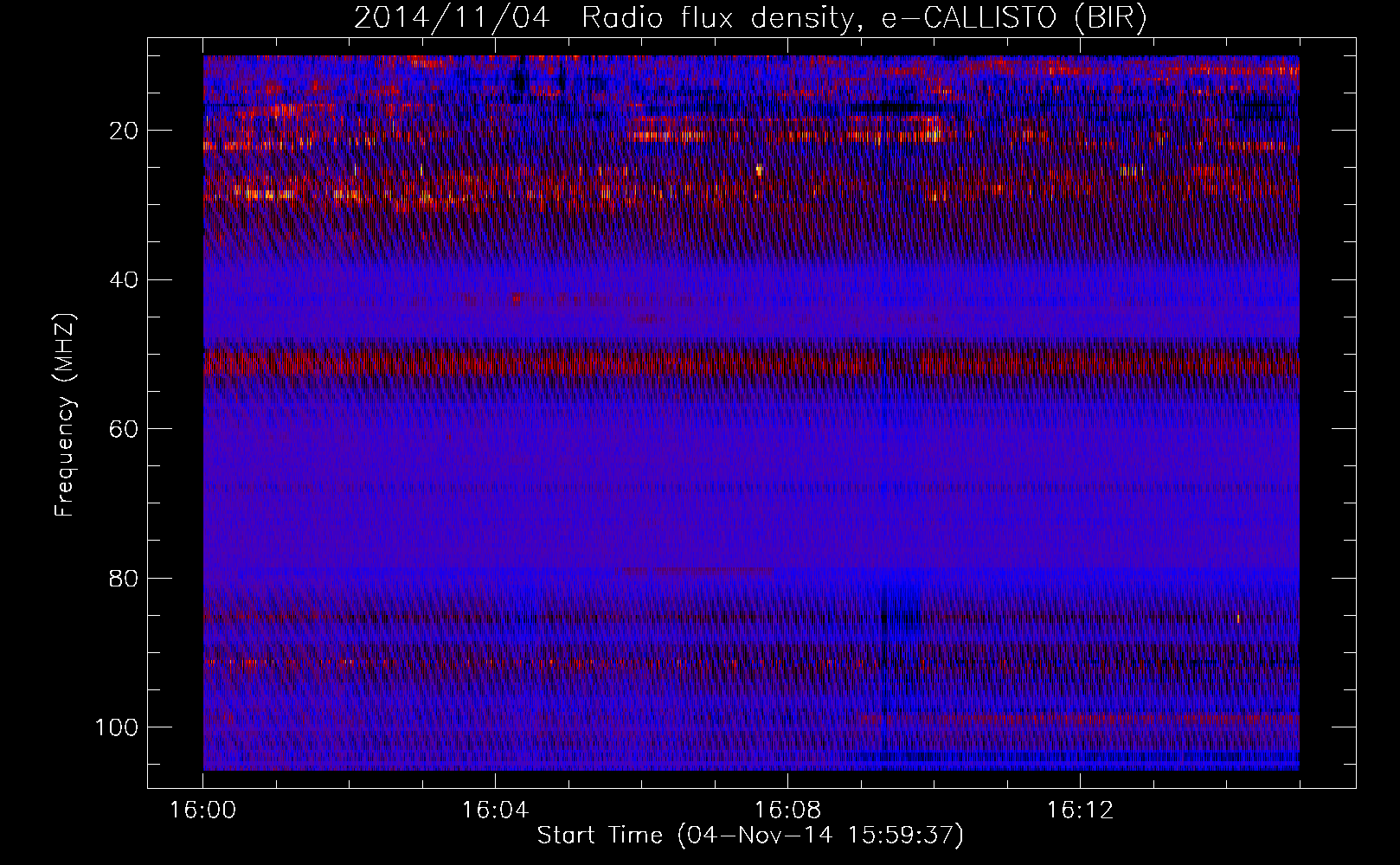1400x865 pixels.
Task: Click the dark blue vertical feature near 16:09 at 85 MHz
Action: click(900, 623)
